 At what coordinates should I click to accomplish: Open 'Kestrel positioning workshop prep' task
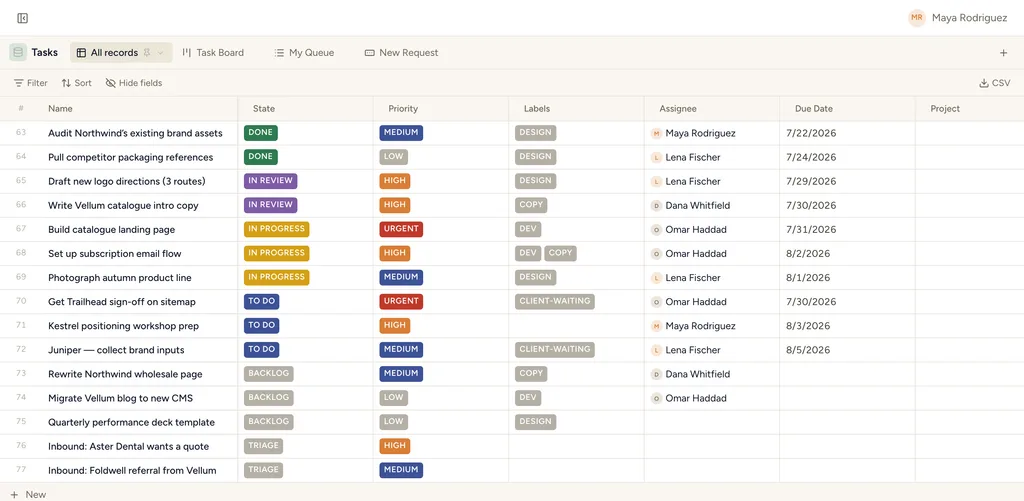click(123, 326)
